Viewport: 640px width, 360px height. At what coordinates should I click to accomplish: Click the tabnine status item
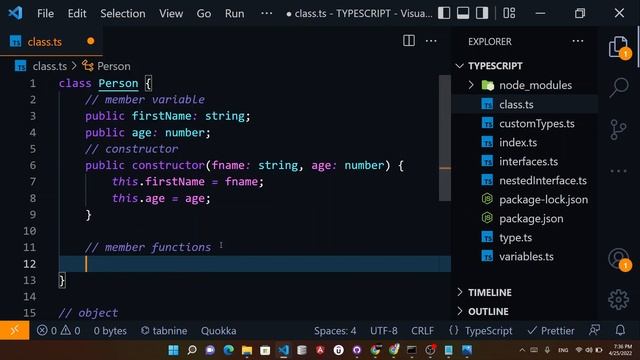pyautogui.click(x=164, y=331)
